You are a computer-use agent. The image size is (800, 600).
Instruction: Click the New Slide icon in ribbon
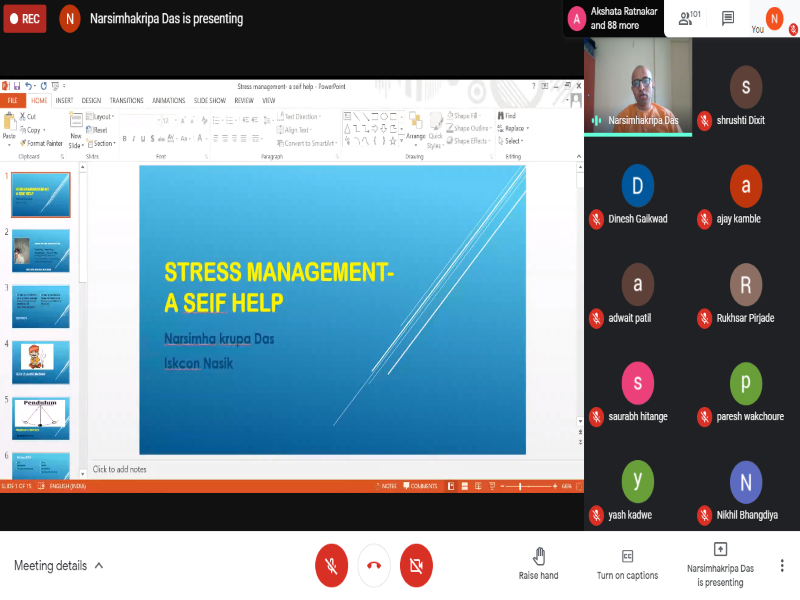pos(76,129)
